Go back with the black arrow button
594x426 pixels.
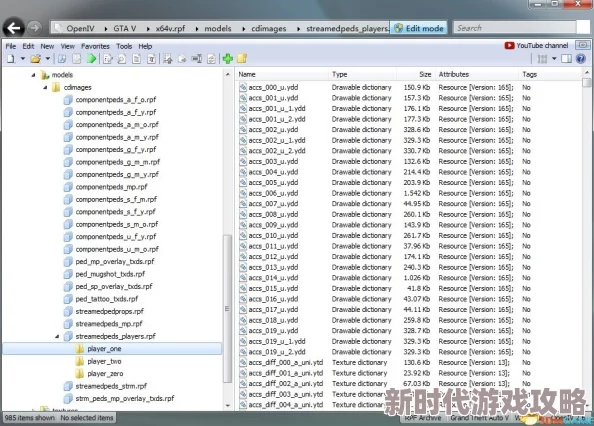point(14,28)
